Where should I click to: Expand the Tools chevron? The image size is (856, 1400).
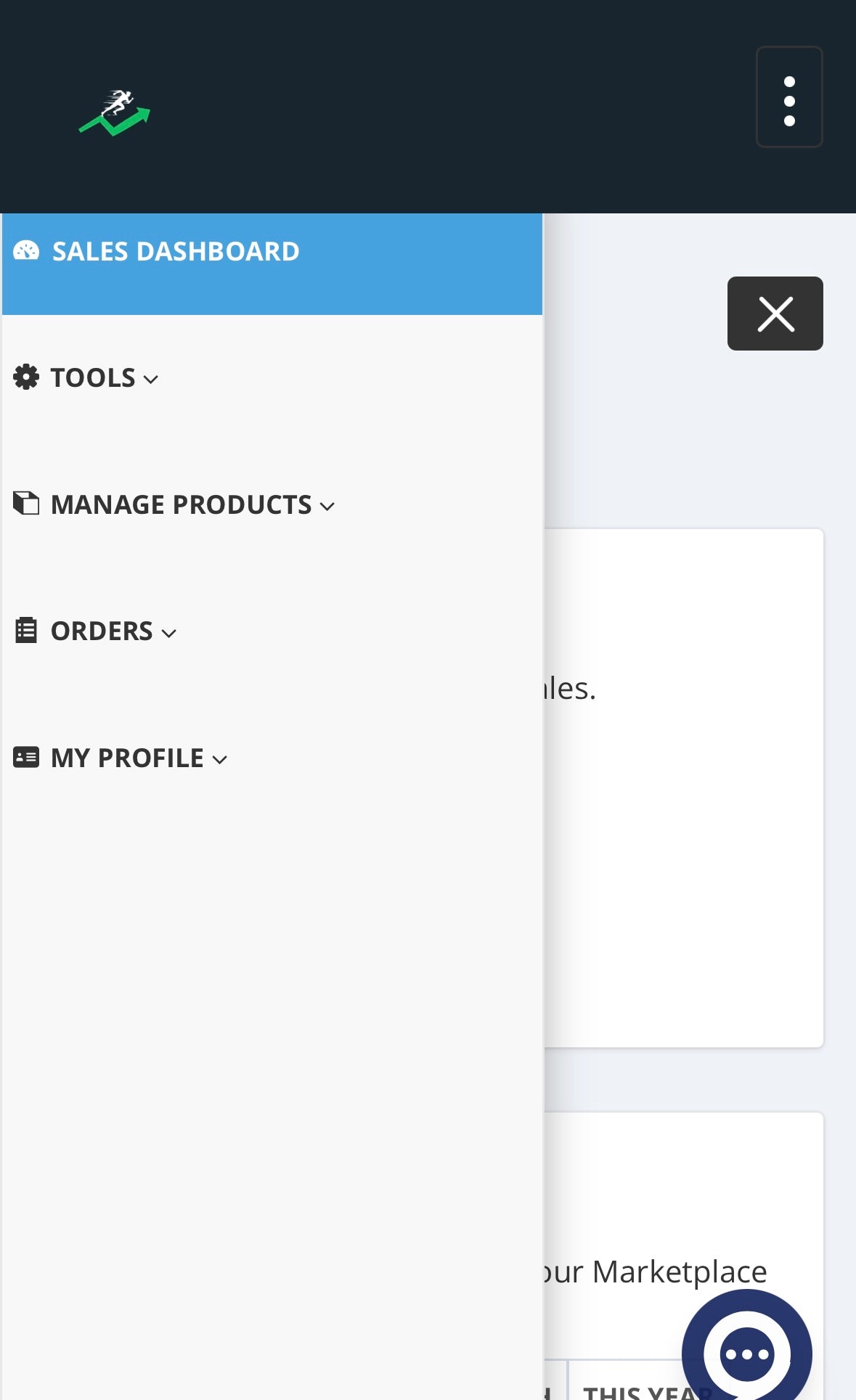click(x=151, y=380)
